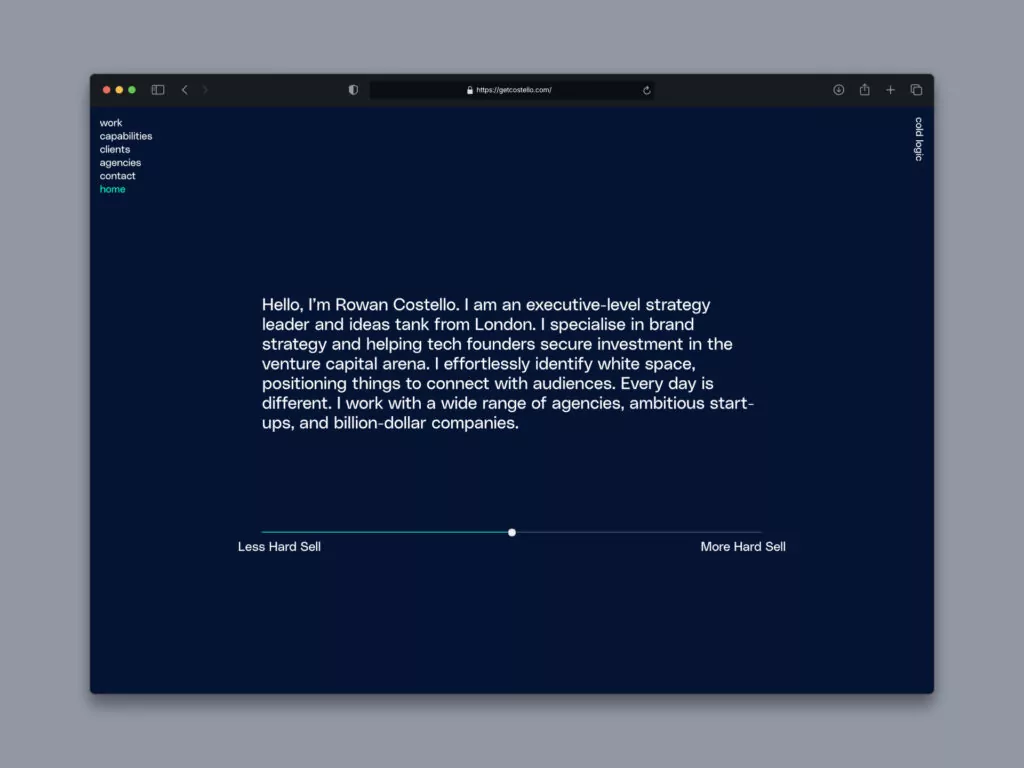Click the share icon in the toolbar
This screenshot has height=768, width=1024.
864,90
